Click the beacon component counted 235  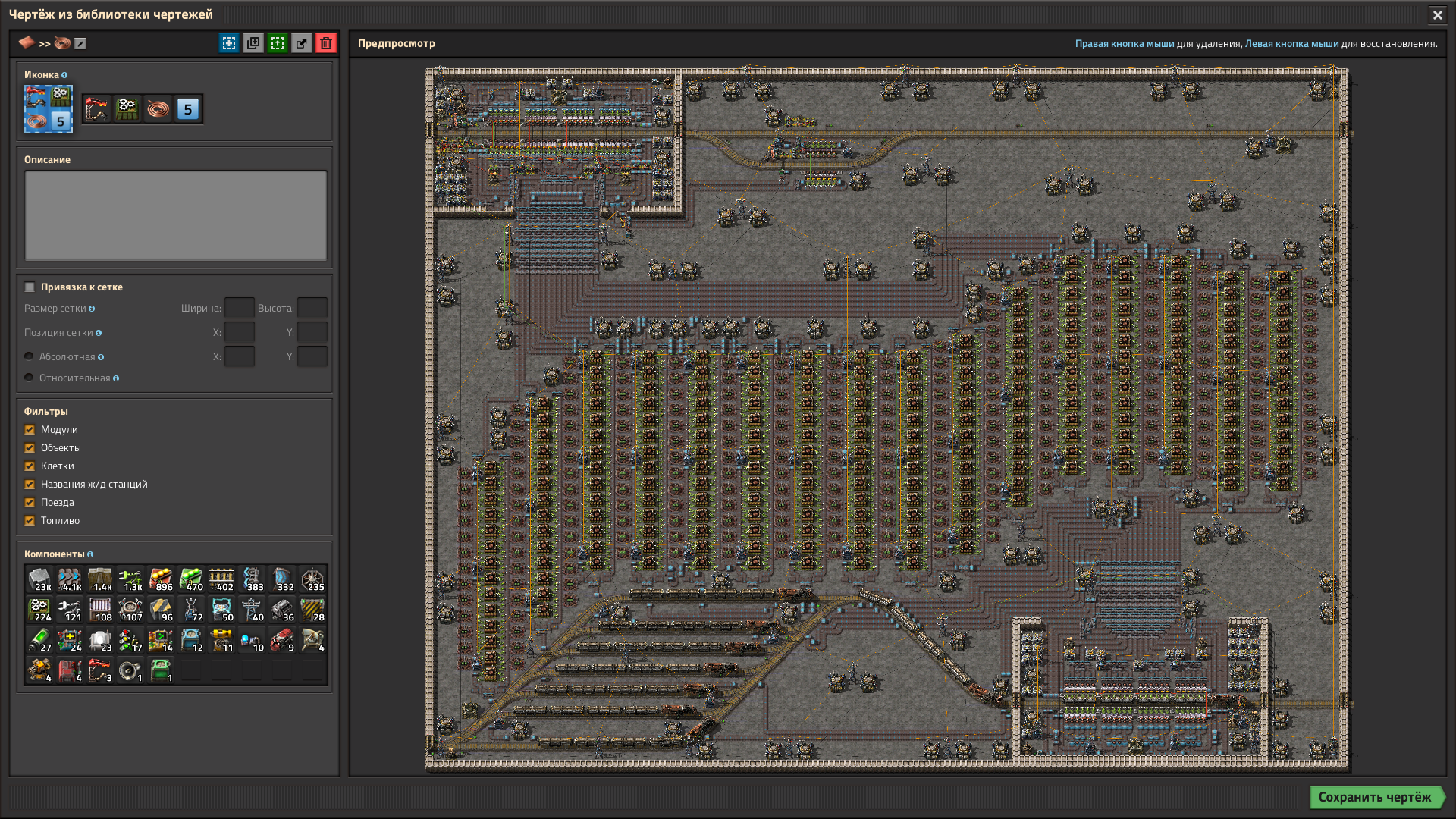(x=312, y=579)
